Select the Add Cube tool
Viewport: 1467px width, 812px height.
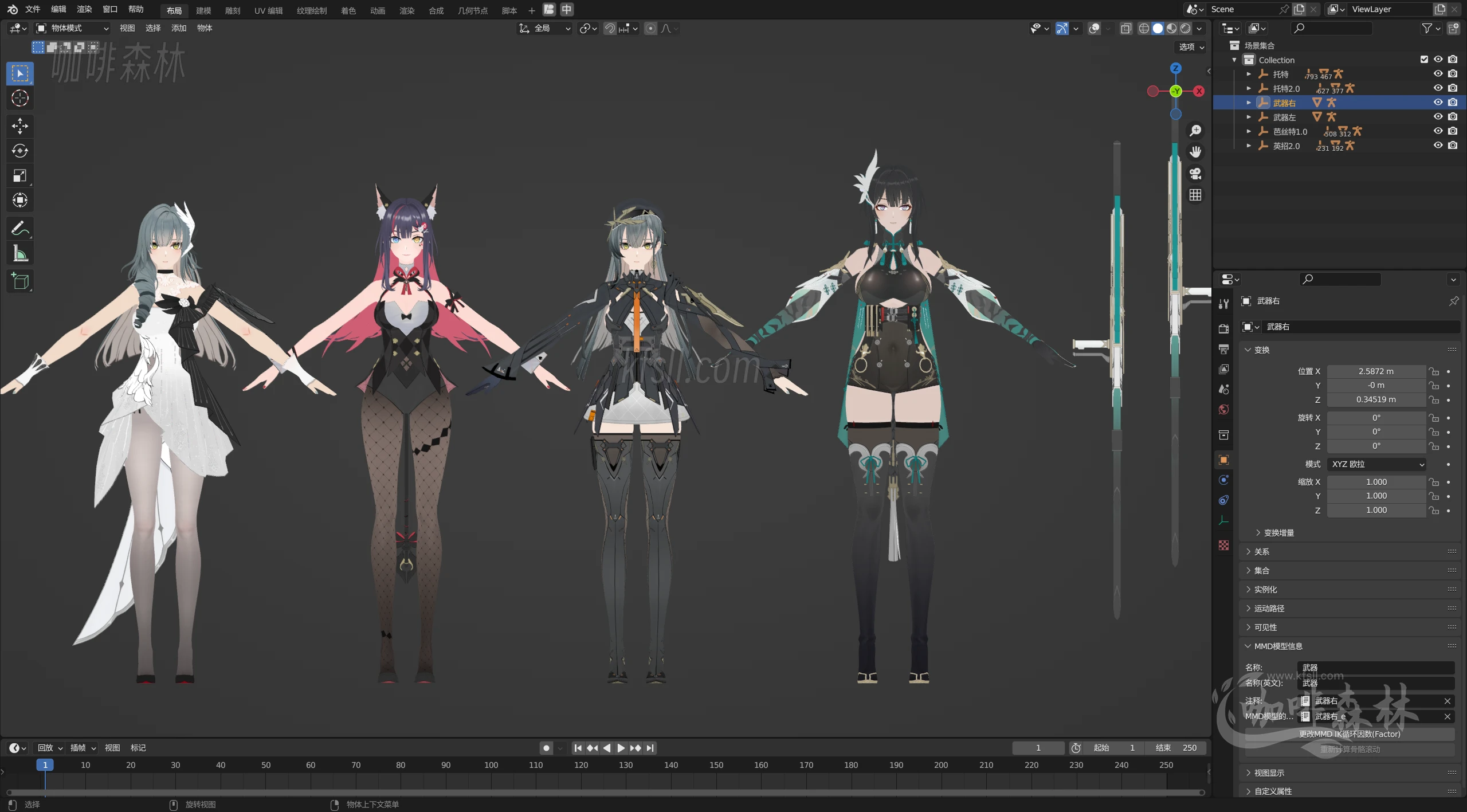tap(20, 281)
